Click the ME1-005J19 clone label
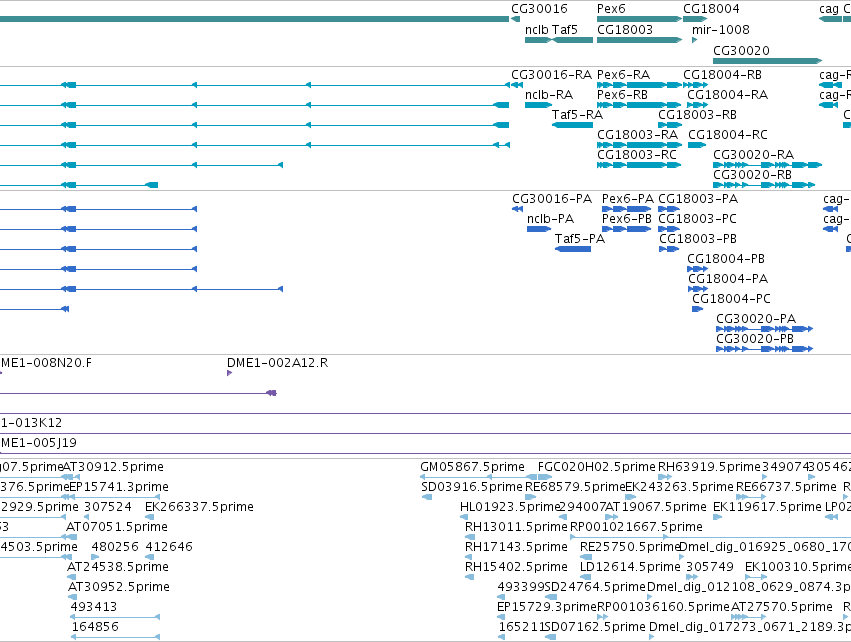This screenshot has width=851, height=642. pyautogui.click(x=39, y=443)
